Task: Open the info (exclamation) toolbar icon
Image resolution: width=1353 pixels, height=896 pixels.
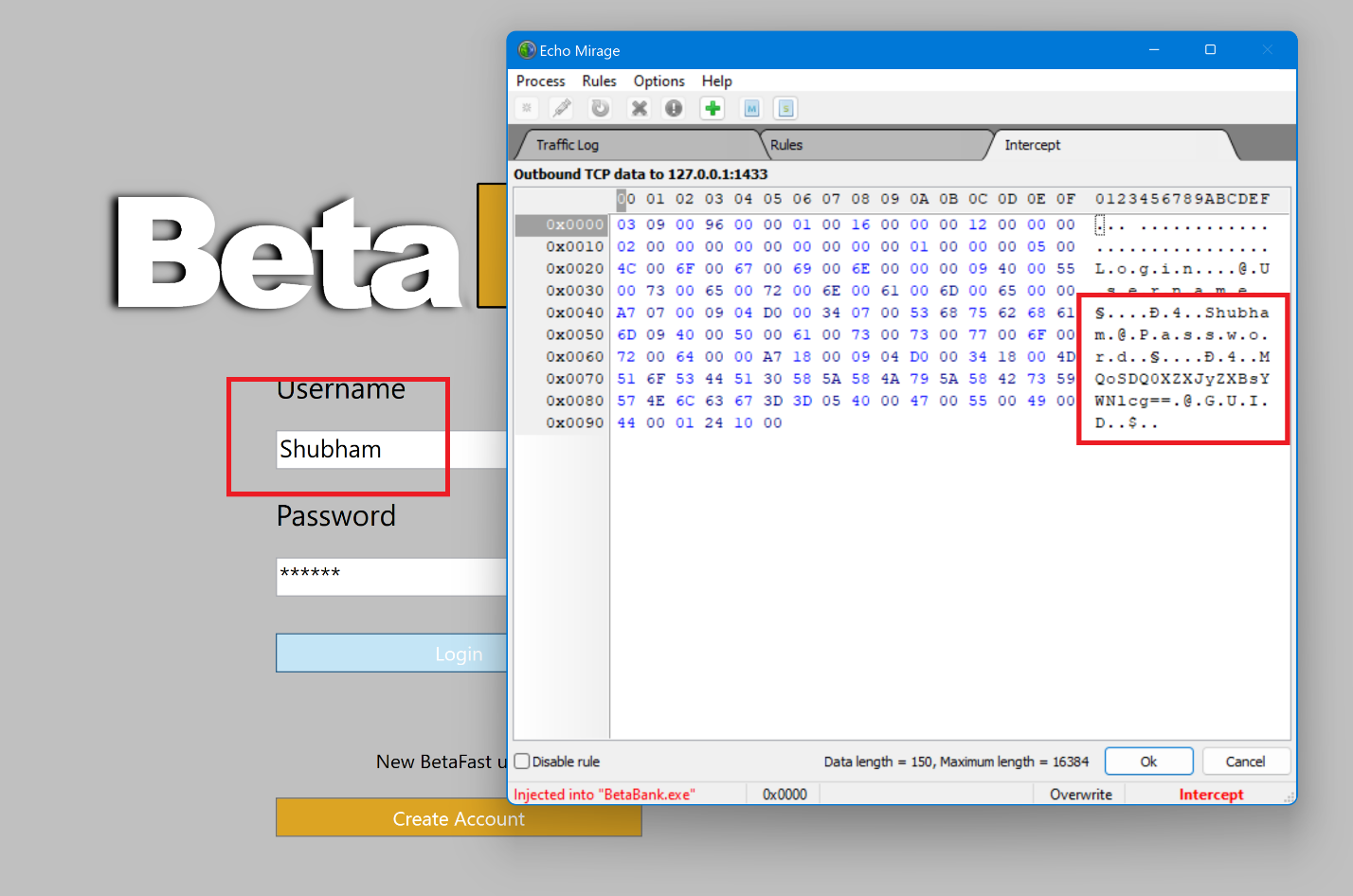Action: point(674,107)
